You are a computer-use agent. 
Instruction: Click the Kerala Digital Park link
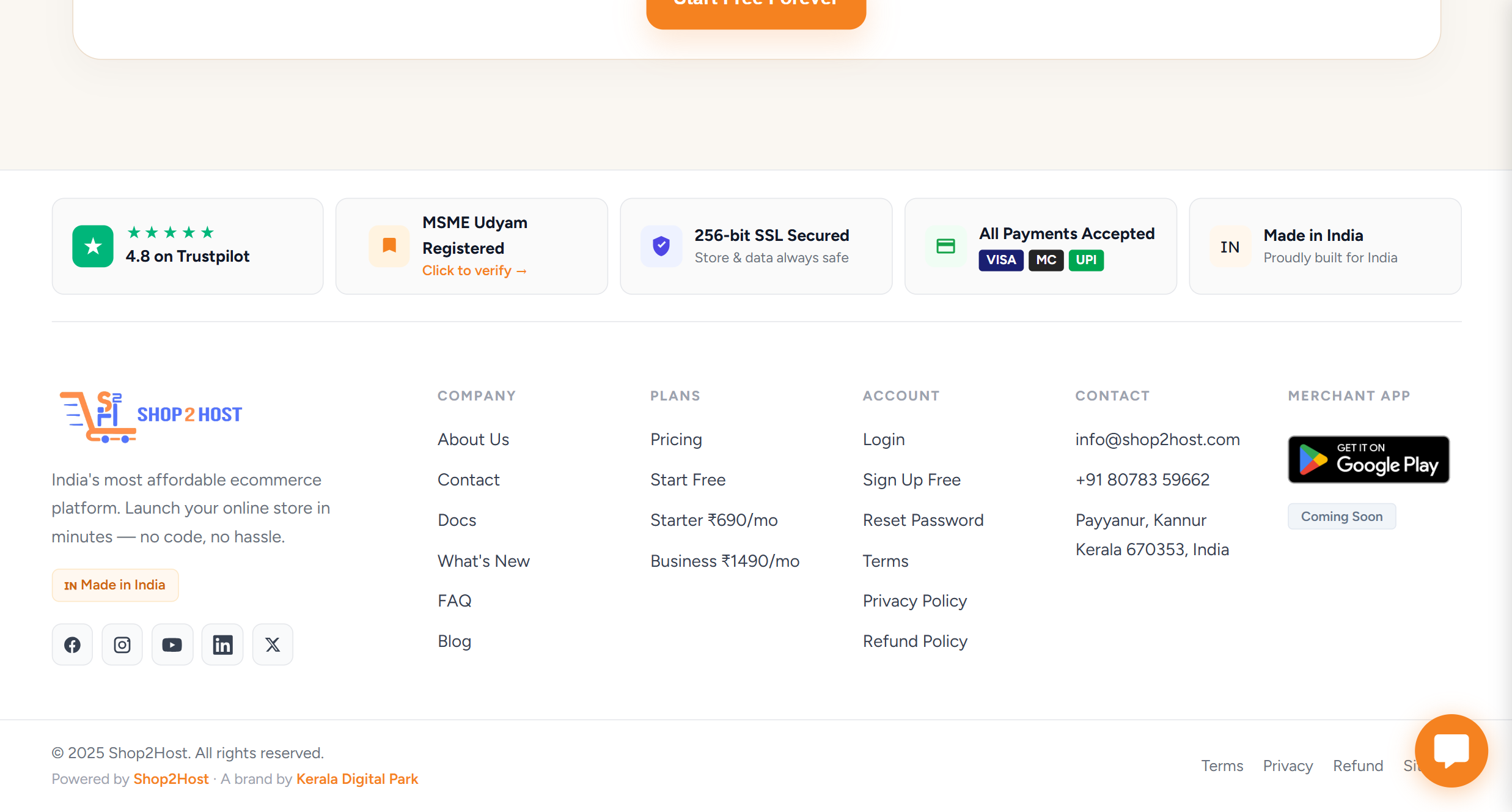click(x=357, y=778)
